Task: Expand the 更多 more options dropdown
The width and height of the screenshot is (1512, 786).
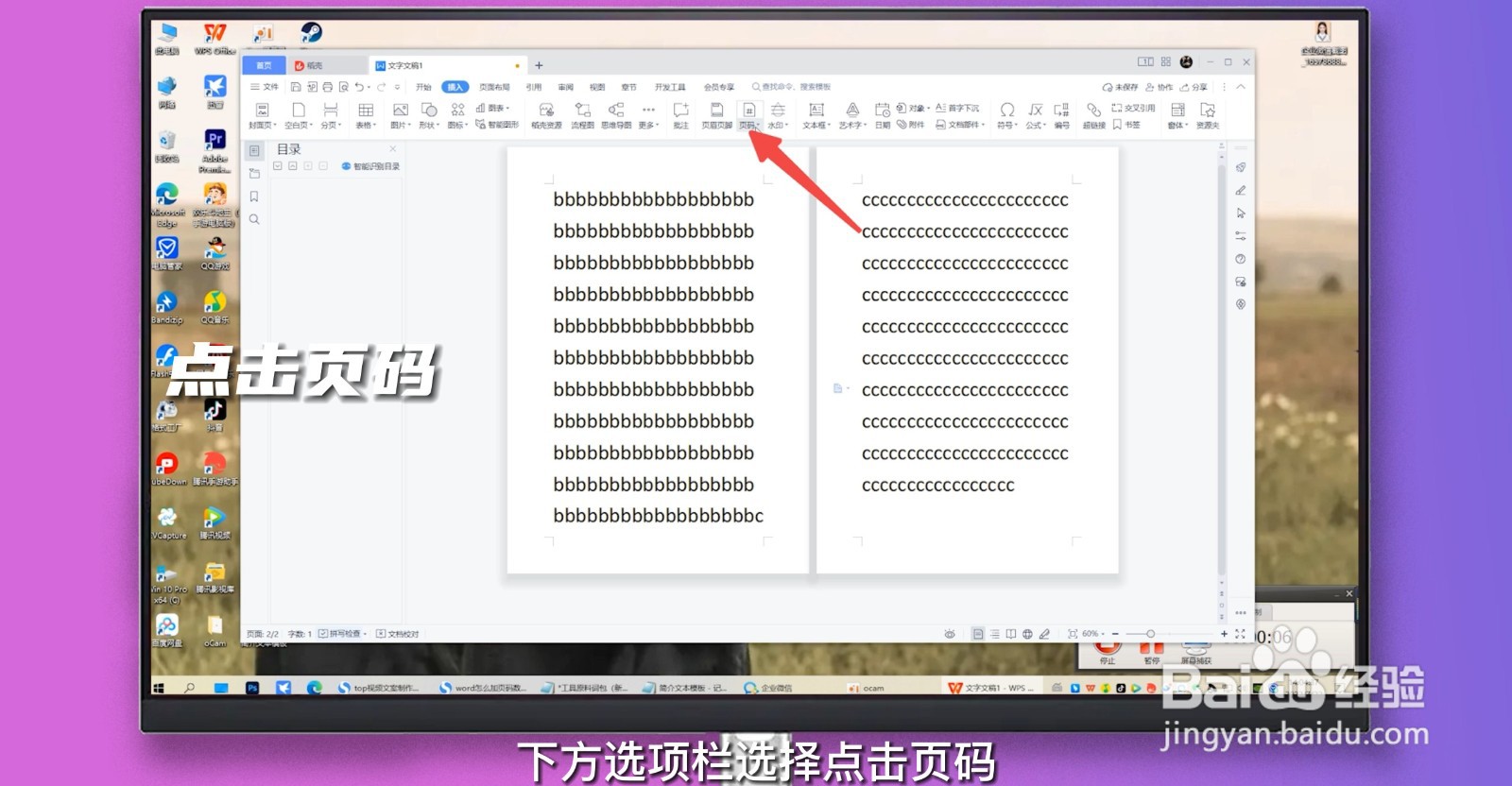Action: click(x=648, y=115)
